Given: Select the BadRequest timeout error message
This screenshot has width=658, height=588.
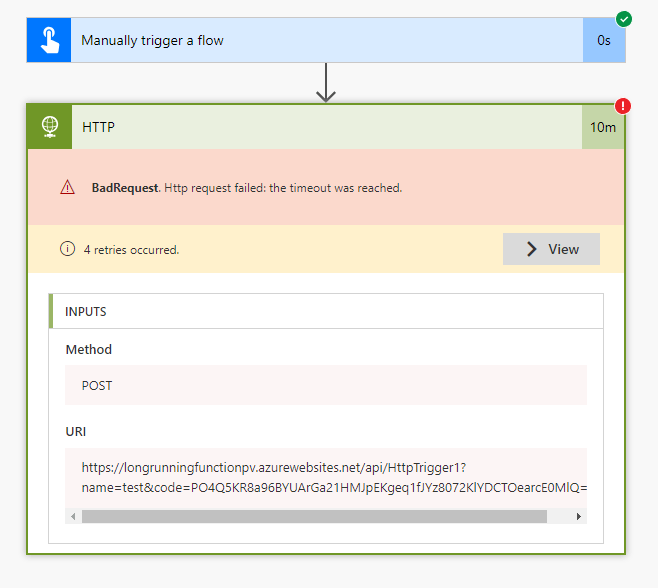Looking at the screenshot, I should click(247, 188).
